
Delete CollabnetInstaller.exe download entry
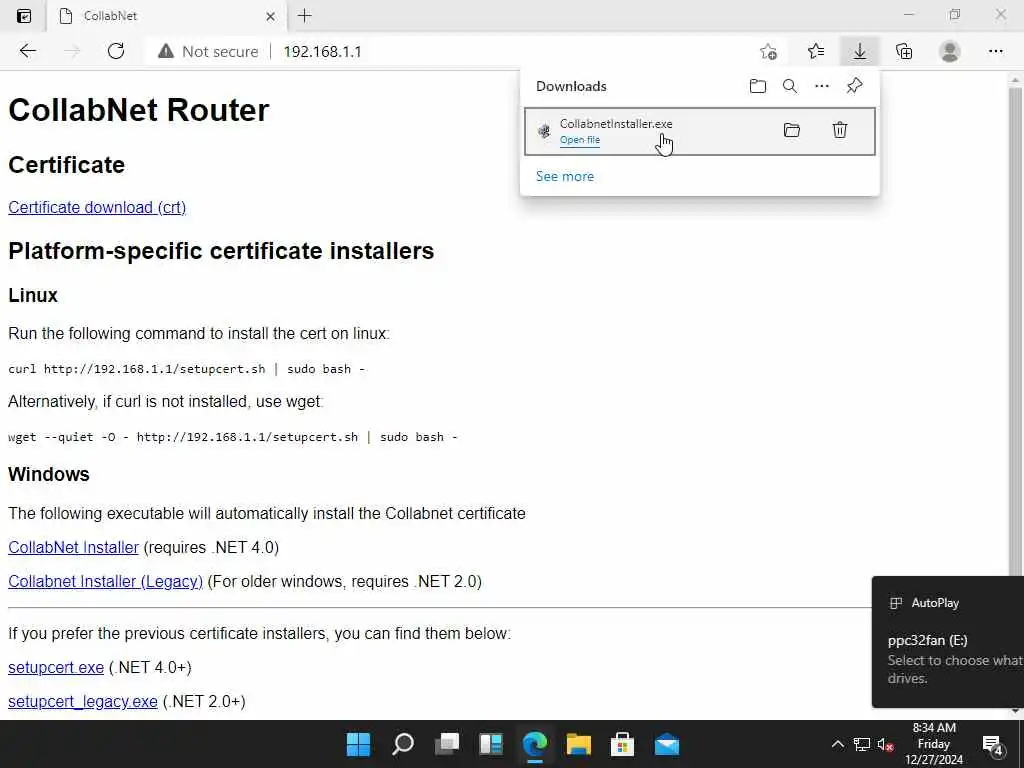point(840,130)
